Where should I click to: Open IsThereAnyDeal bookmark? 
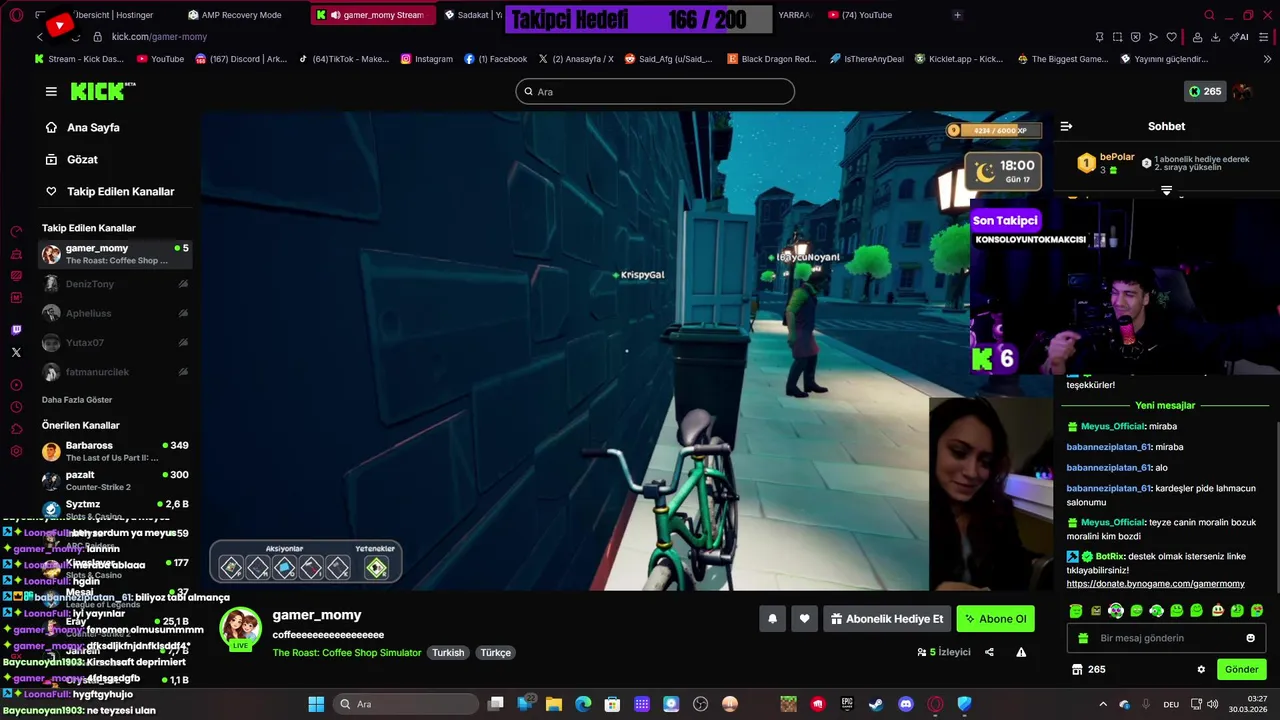click(x=867, y=59)
